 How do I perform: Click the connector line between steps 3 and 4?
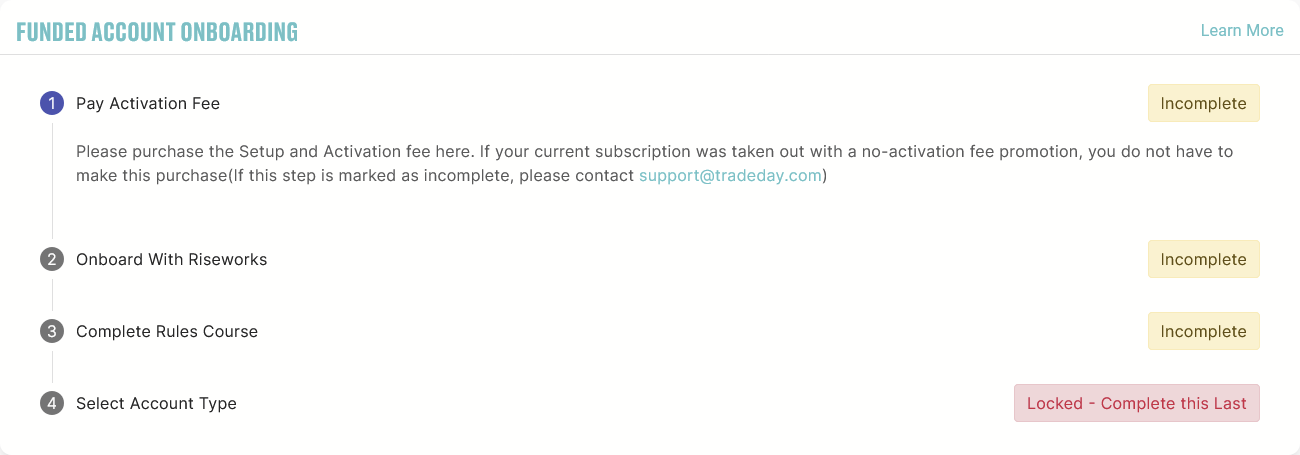click(52, 367)
